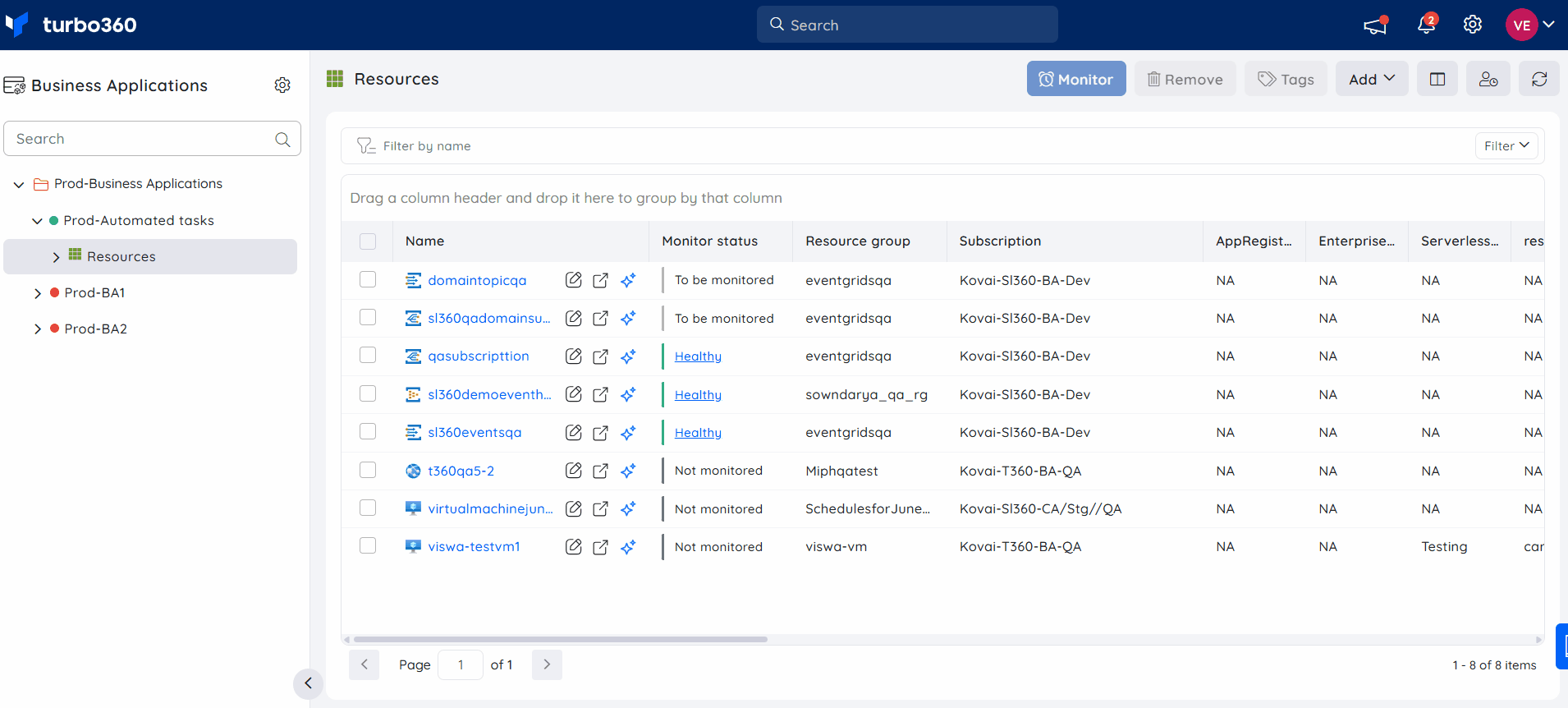This screenshot has width=1568, height=708.
Task: Open the Add dropdown
Action: coord(1372,79)
